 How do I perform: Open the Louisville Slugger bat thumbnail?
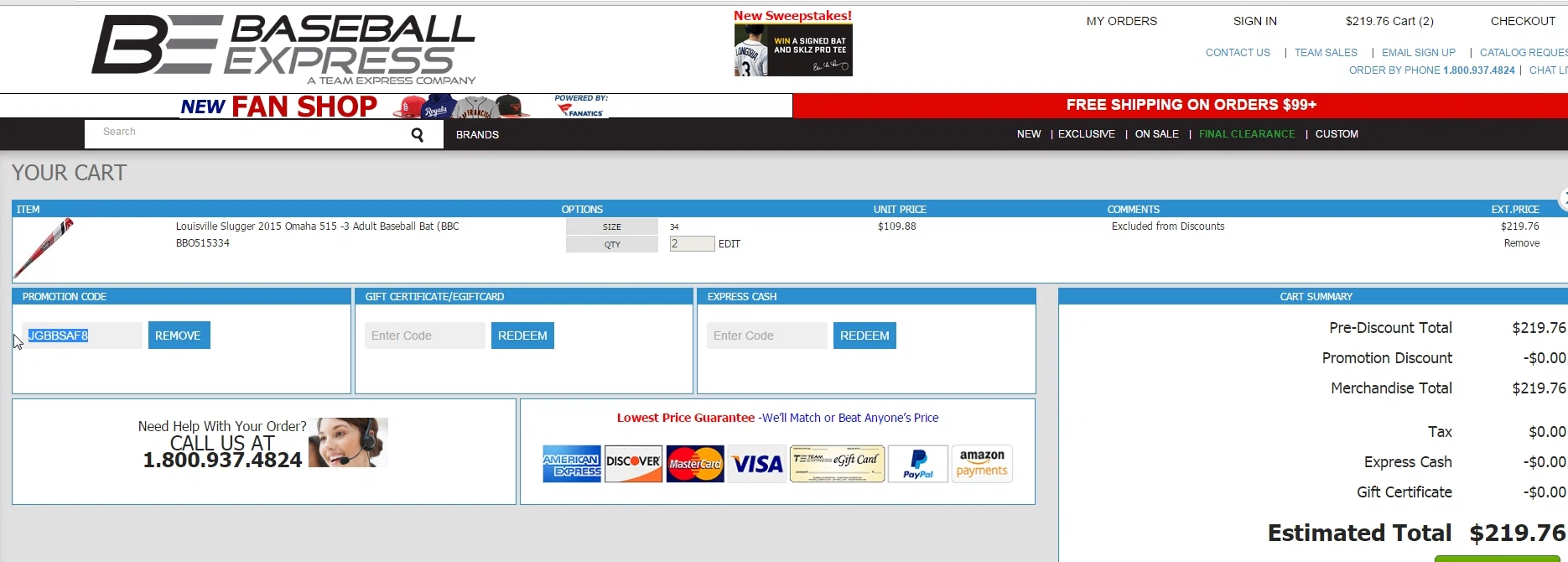coord(44,248)
